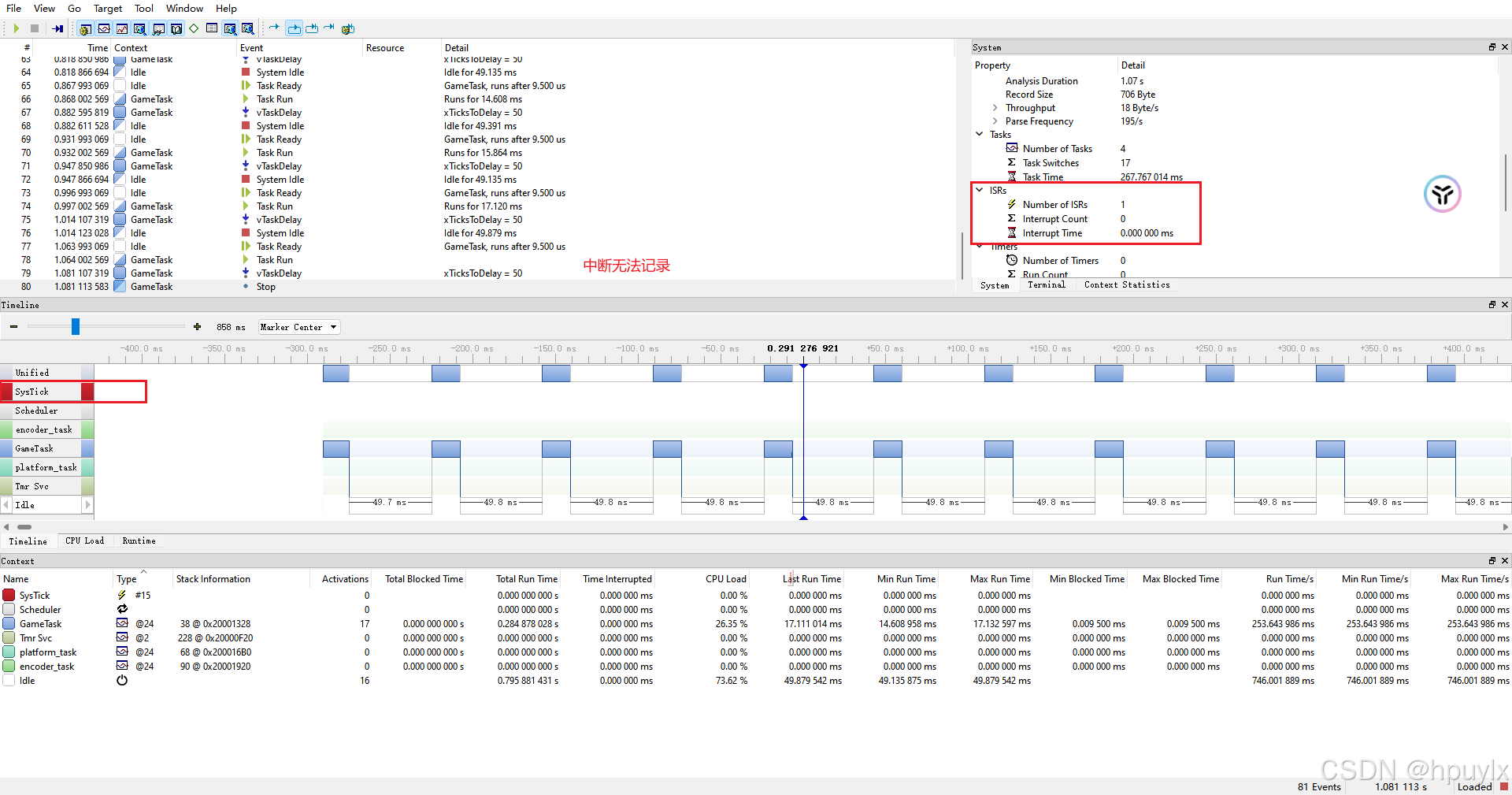Zoom in with the plus icon beside the timeline slider
1512x795 pixels.
(x=197, y=326)
